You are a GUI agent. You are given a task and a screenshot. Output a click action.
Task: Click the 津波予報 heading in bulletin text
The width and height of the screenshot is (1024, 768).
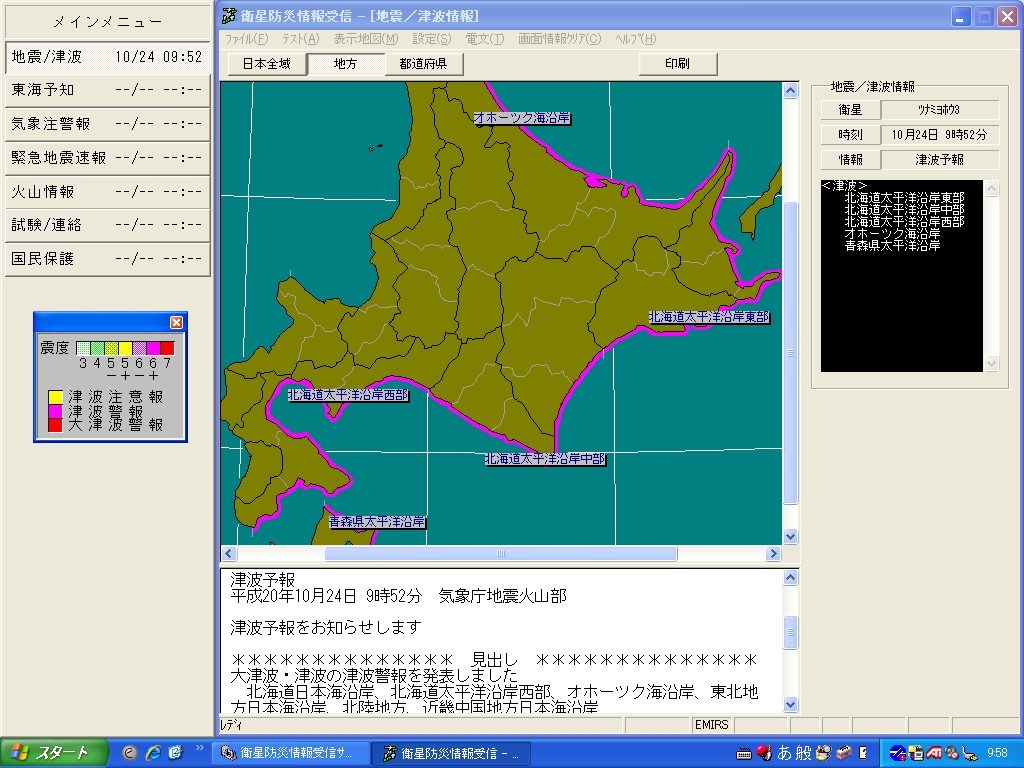pos(263,579)
